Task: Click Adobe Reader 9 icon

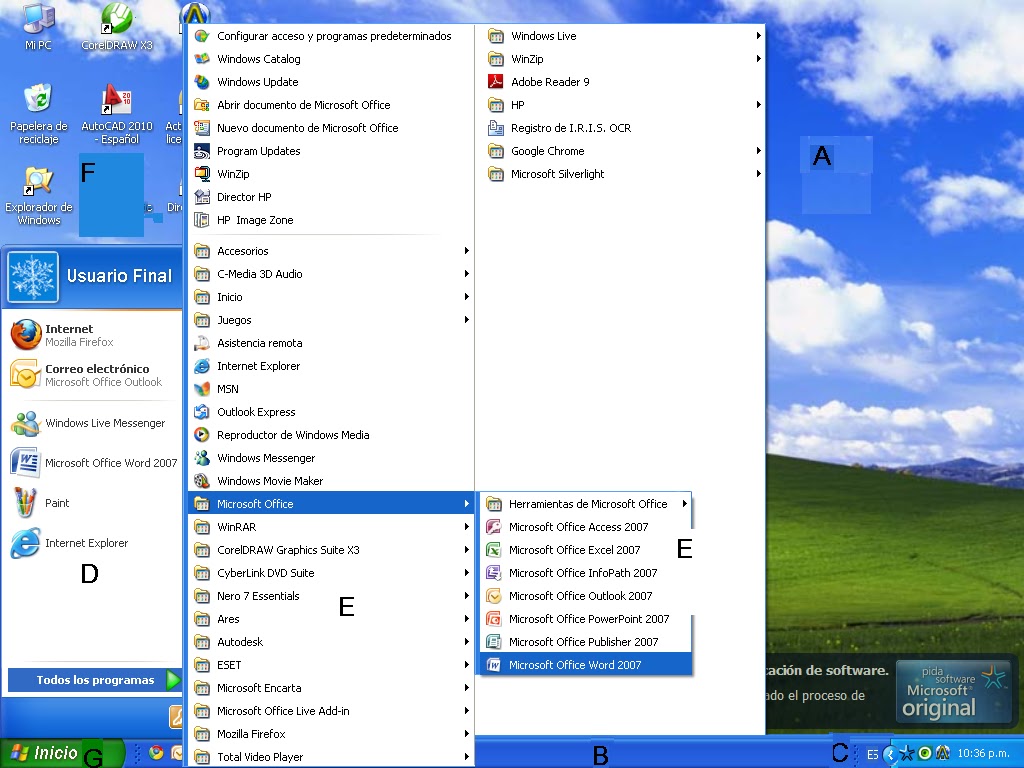Action: (x=496, y=82)
